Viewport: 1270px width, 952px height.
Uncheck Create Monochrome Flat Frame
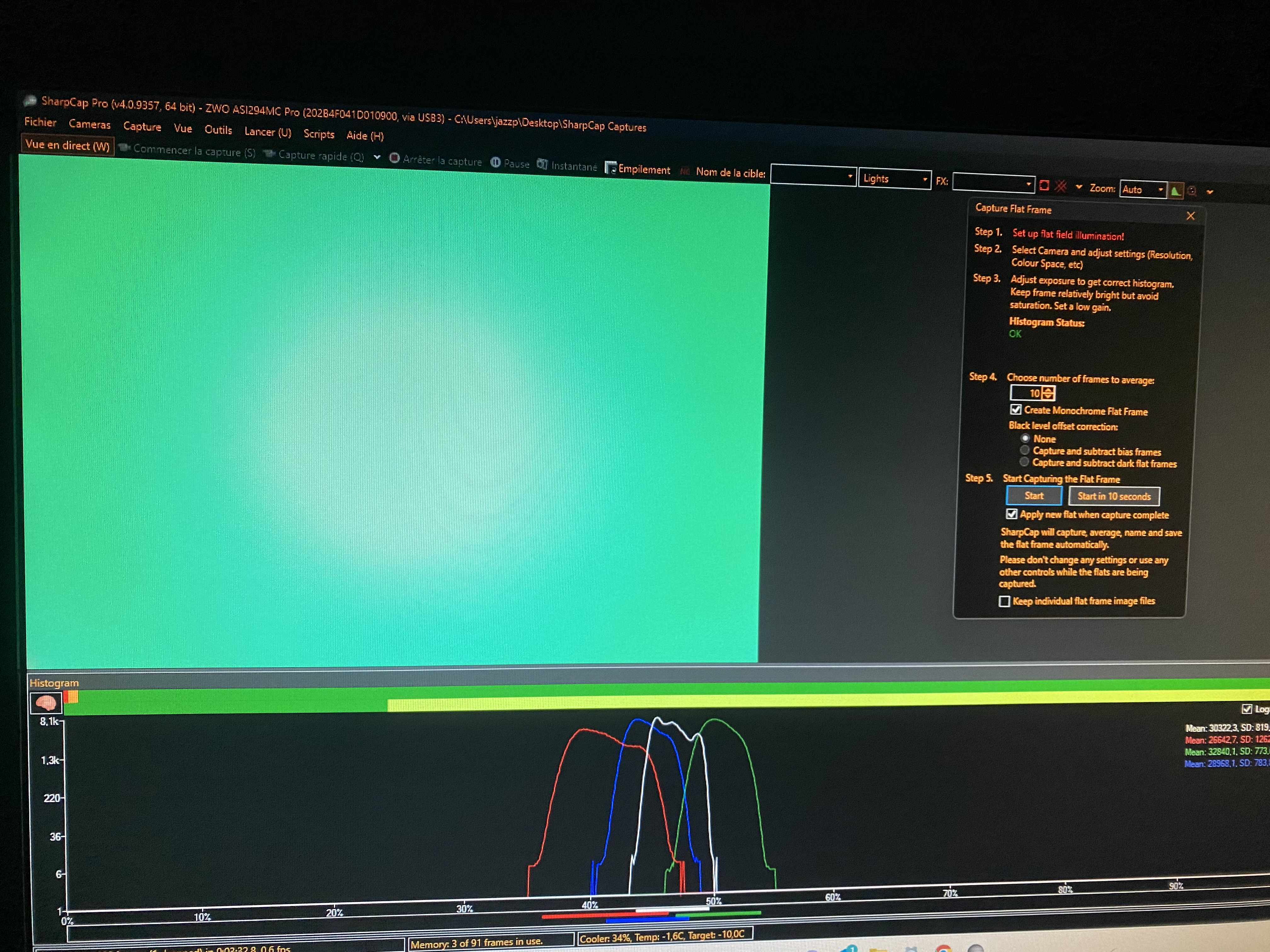pyautogui.click(x=1016, y=410)
